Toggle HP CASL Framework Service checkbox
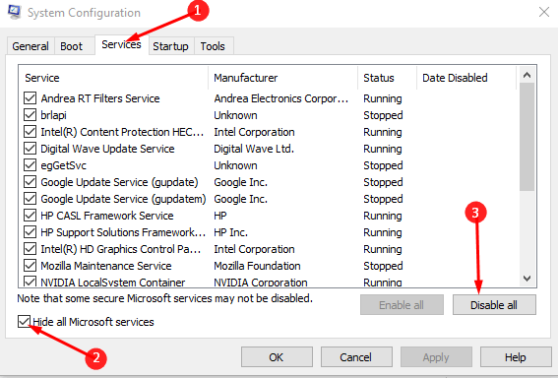The height and width of the screenshot is (378, 558). [x=30, y=215]
